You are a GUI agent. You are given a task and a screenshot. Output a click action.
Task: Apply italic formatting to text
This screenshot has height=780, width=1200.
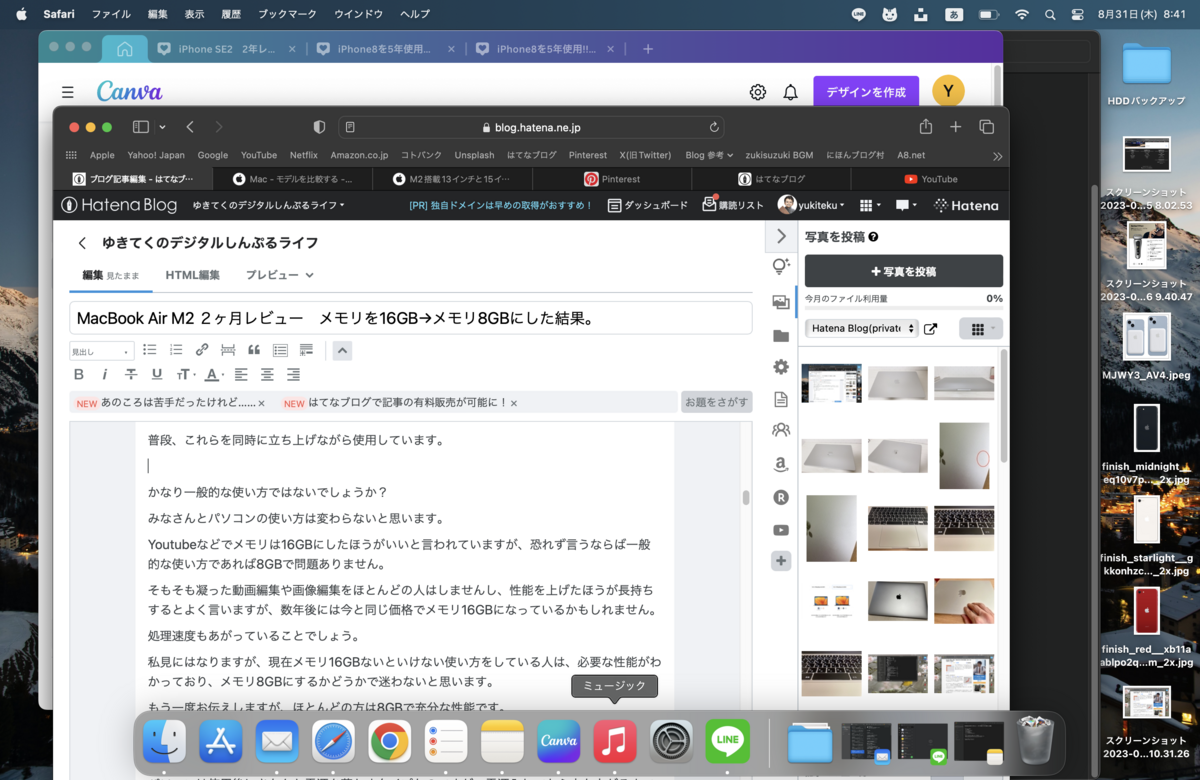tap(105, 373)
